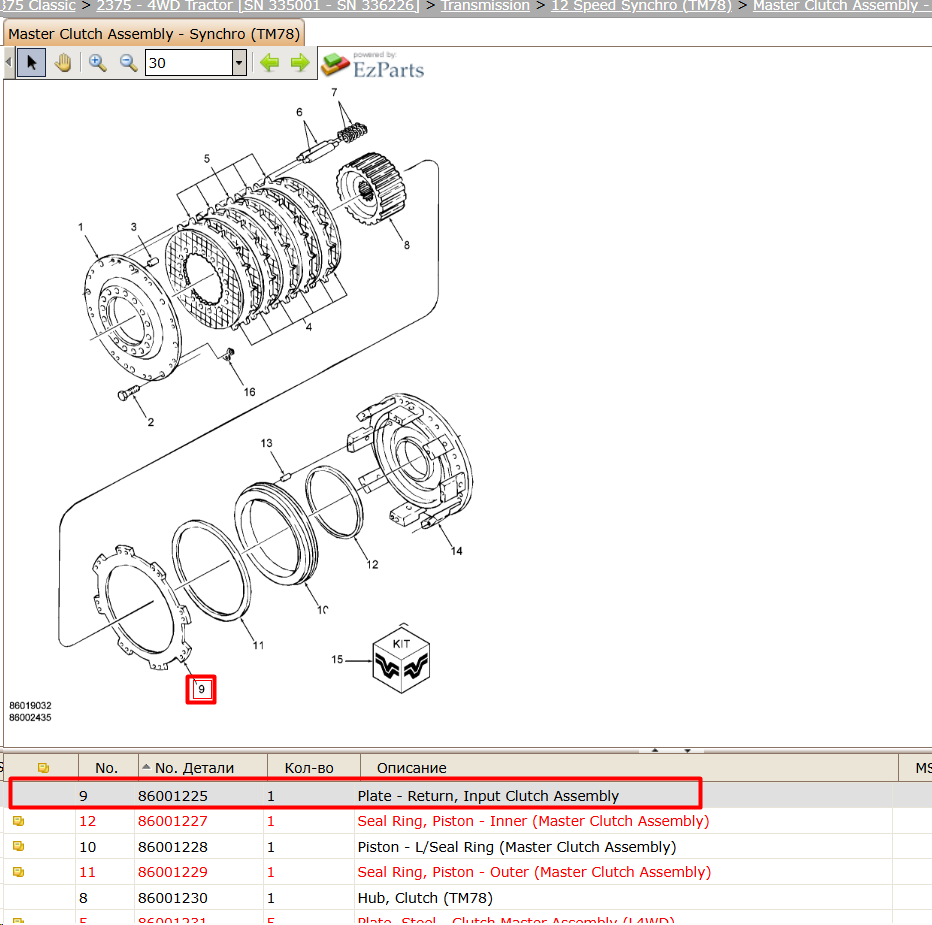Collapse the toolbar with the small left arrow
The image size is (932, 925).
point(8,62)
